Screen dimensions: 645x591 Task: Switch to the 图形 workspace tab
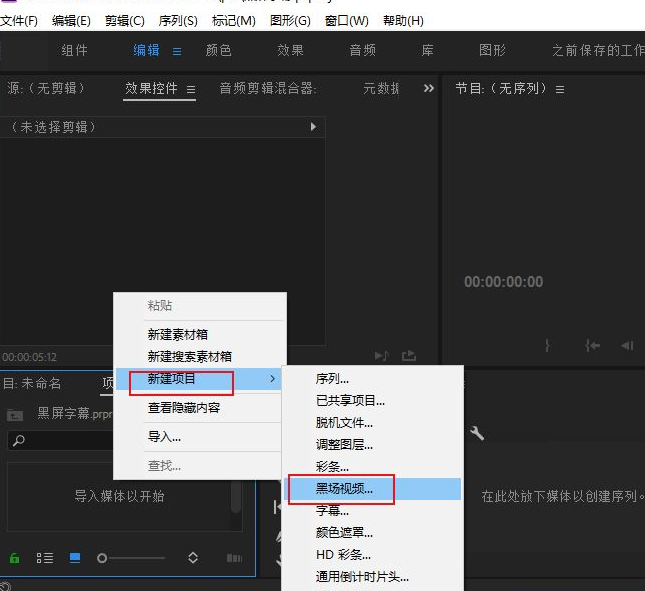point(492,50)
